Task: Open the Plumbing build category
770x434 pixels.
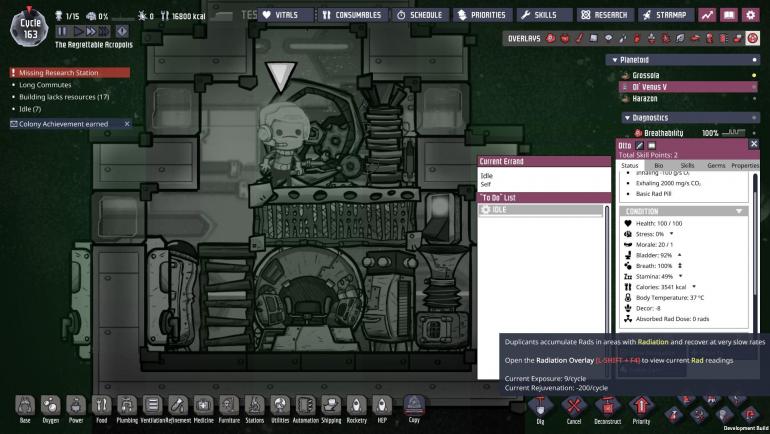Action: (x=127, y=406)
